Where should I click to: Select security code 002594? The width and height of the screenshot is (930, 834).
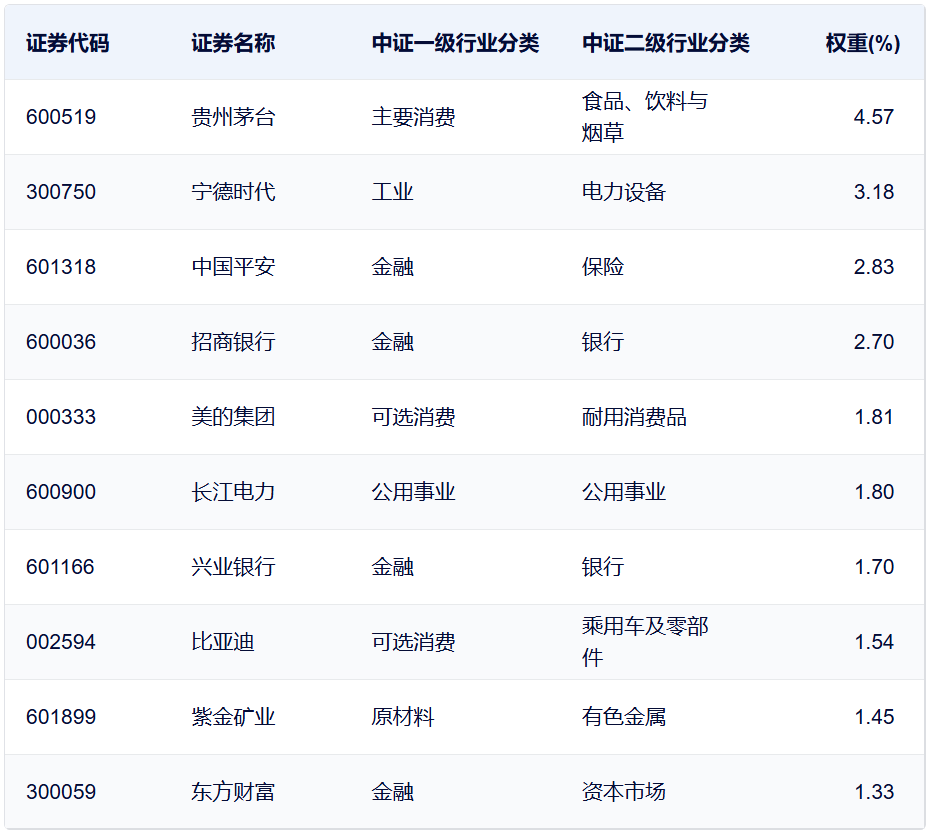coord(61,642)
